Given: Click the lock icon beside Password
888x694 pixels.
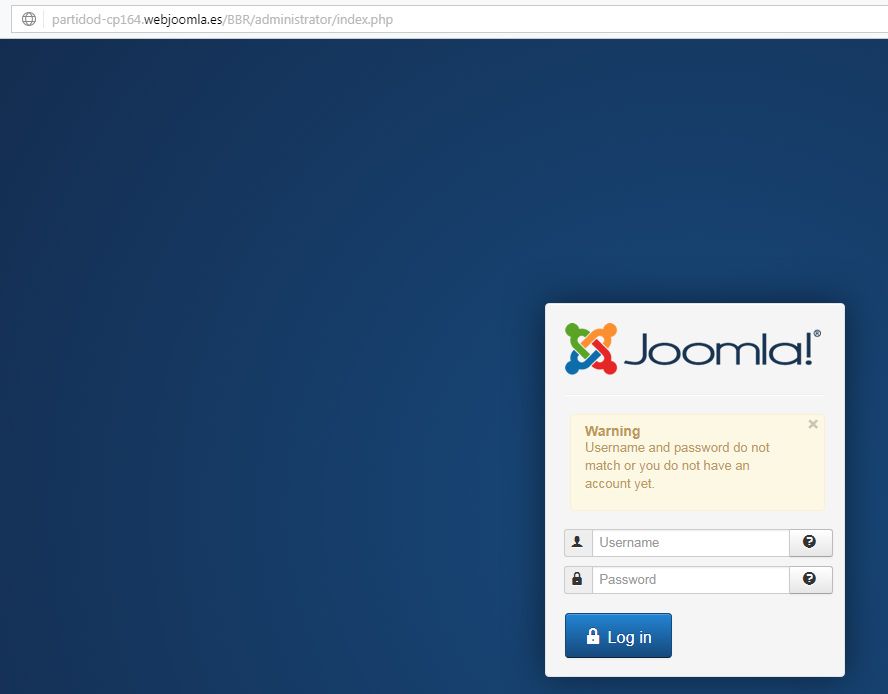Looking at the screenshot, I should (x=578, y=580).
